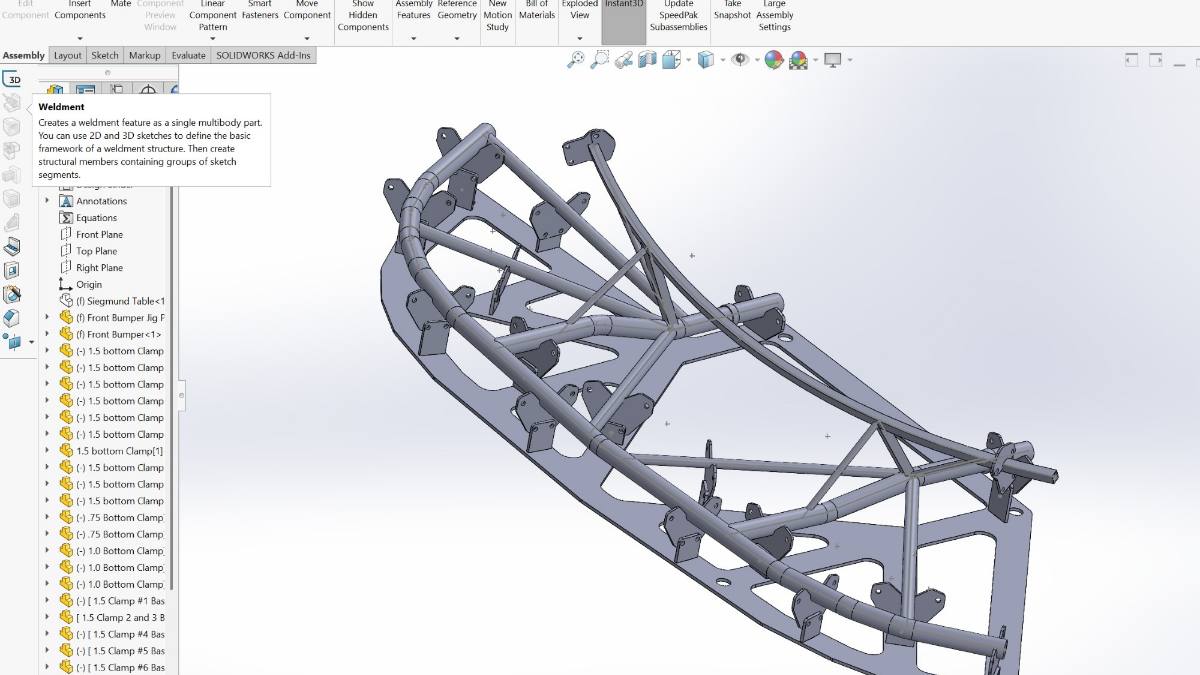This screenshot has width=1200, height=675.
Task: Click the Previous View icon
Action: click(x=624, y=60)
